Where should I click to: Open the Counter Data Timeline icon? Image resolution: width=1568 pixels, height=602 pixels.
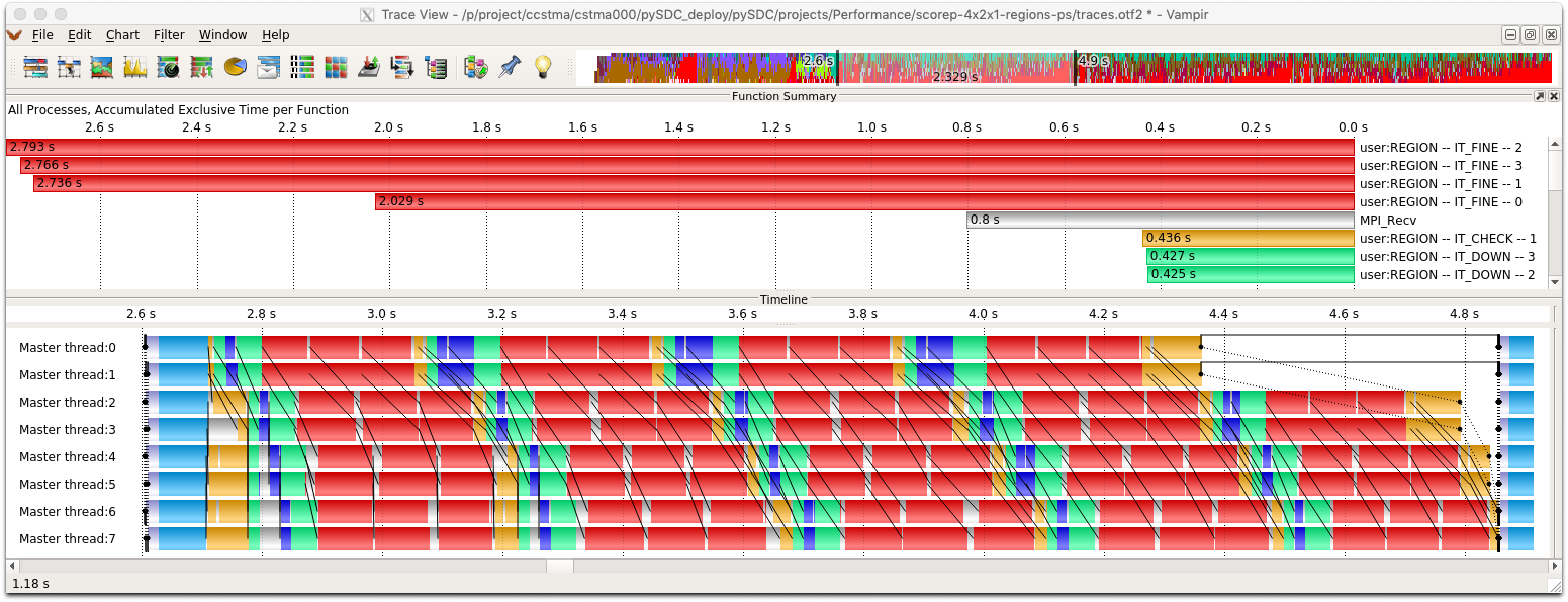tap(135, 67)
